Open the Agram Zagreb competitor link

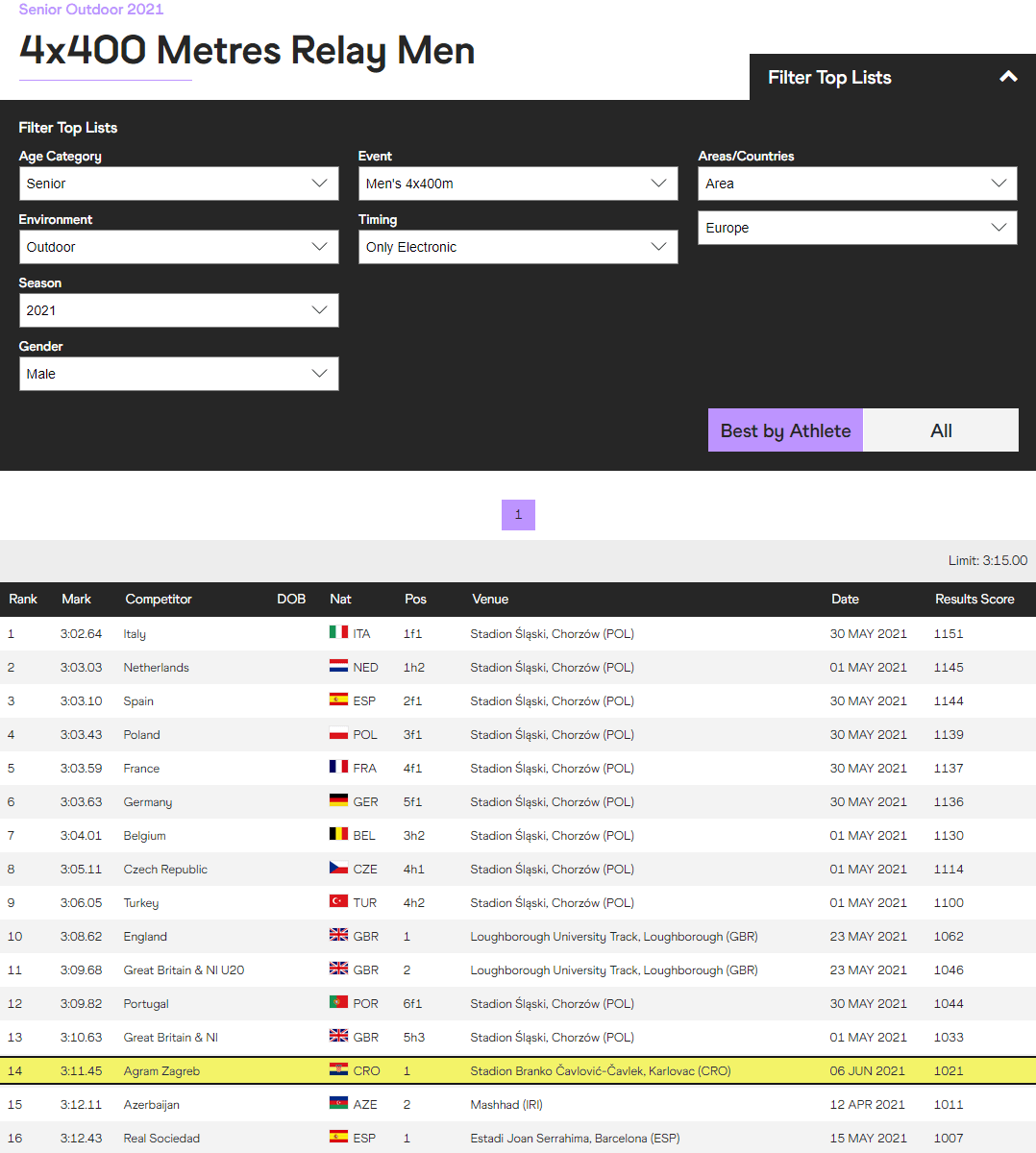tap(161, 1070)
